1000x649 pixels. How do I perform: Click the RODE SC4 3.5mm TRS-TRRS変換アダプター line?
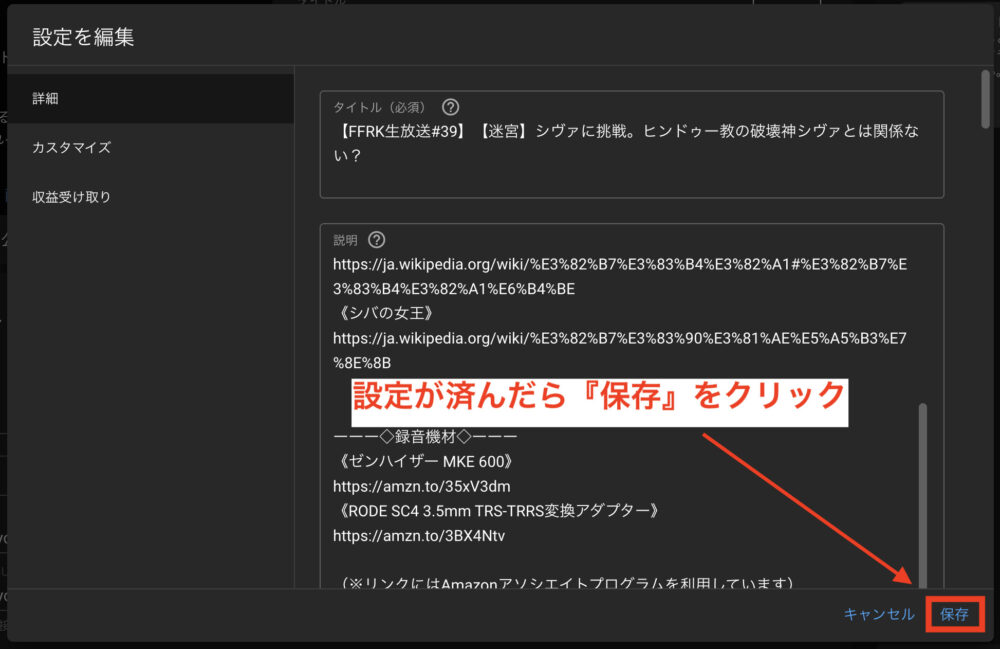(499, 511)
